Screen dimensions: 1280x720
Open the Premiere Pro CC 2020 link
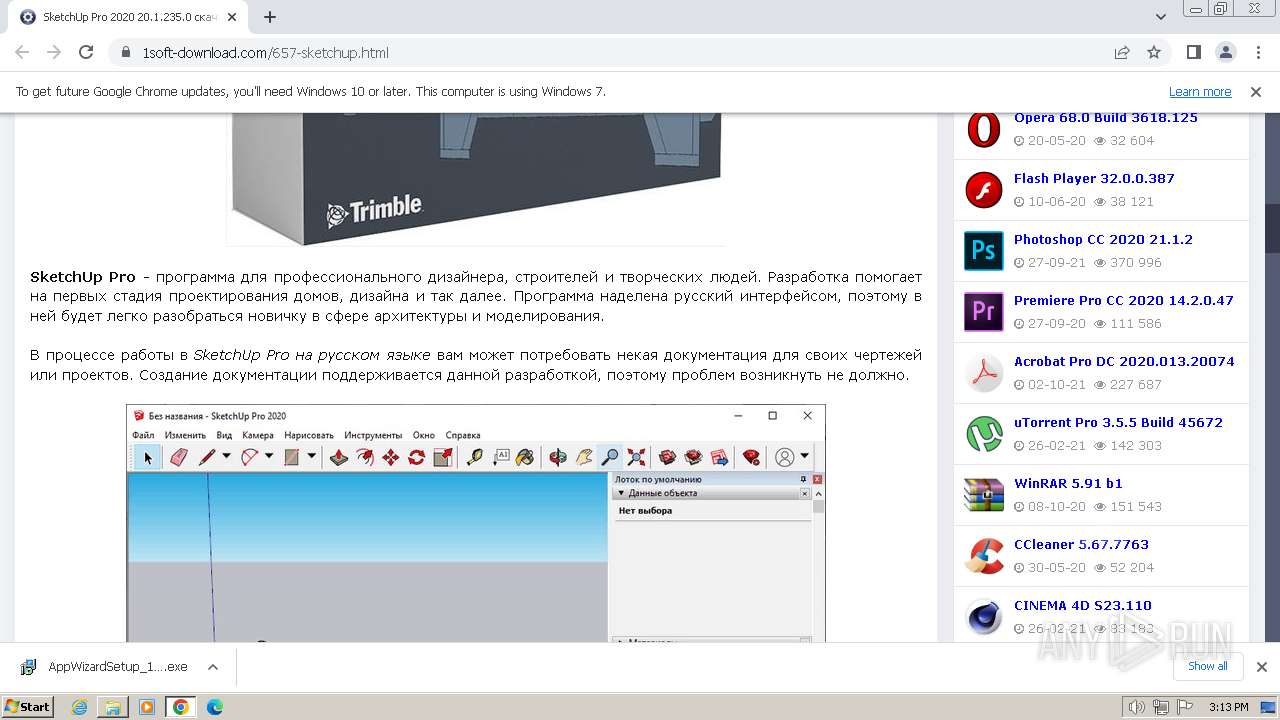coord(1124,301)
